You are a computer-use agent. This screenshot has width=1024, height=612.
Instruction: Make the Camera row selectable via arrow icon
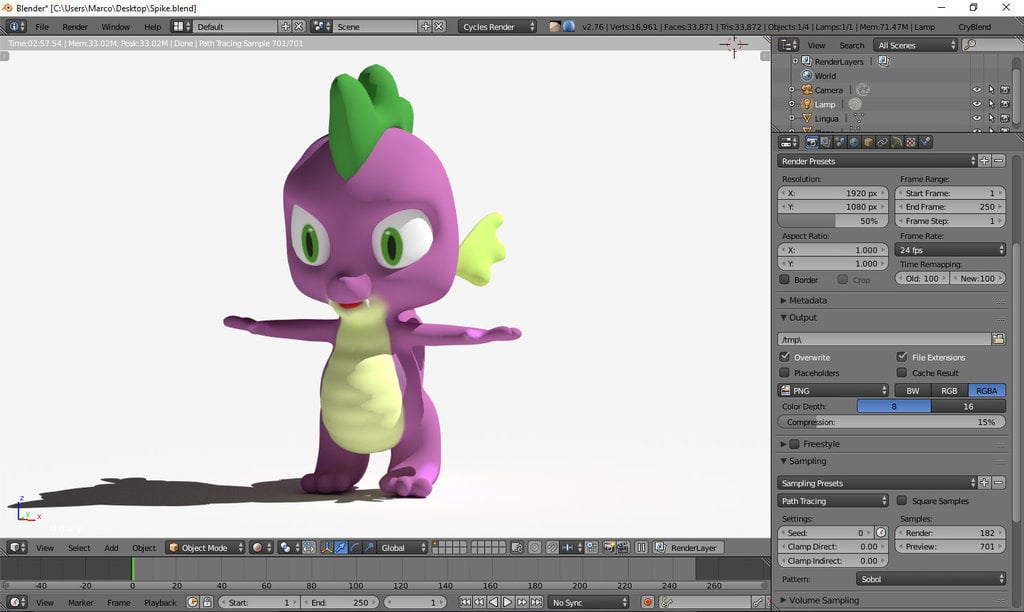[991, 89]
